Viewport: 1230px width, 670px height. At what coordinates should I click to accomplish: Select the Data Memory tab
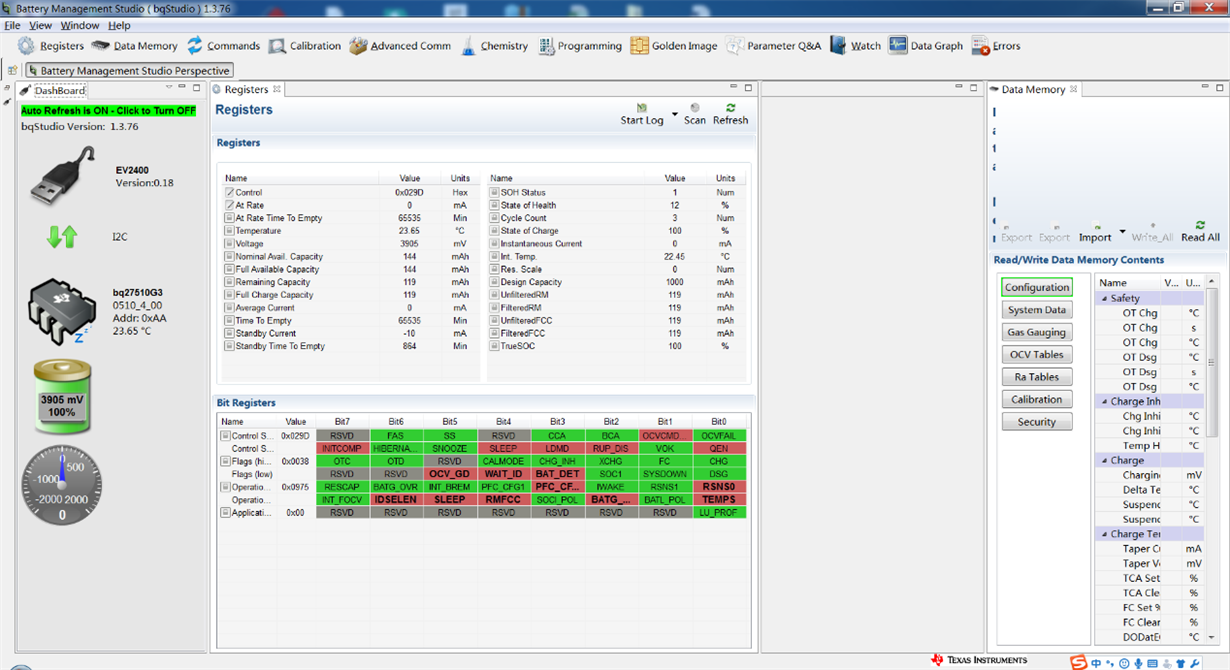pyautogui.click(x=1033, y=89)
